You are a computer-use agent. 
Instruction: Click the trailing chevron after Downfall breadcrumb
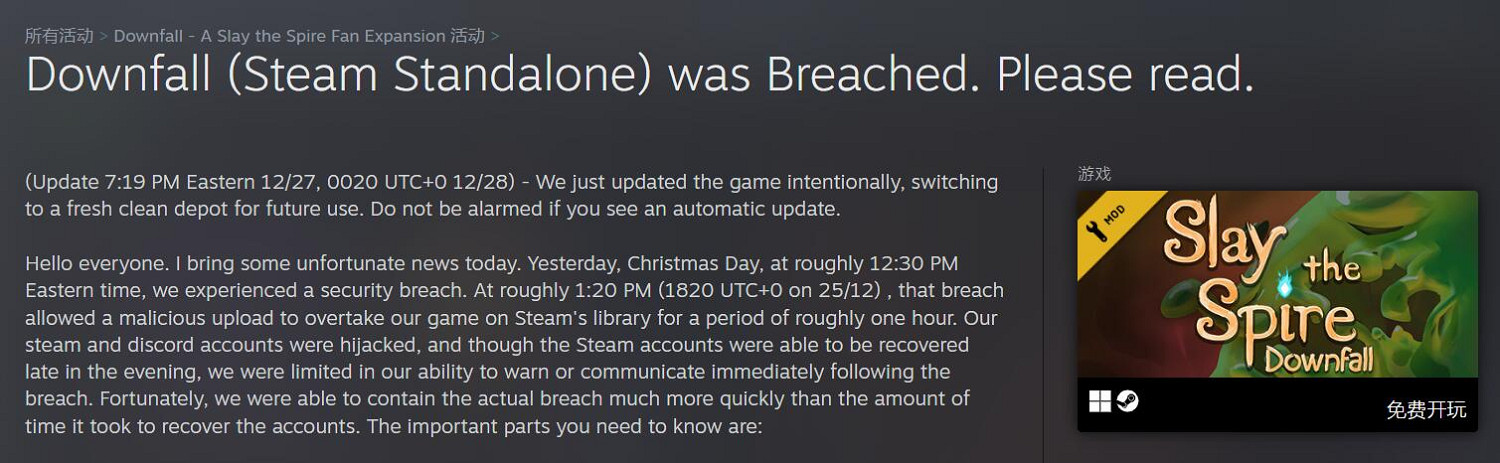pos(495,36)
